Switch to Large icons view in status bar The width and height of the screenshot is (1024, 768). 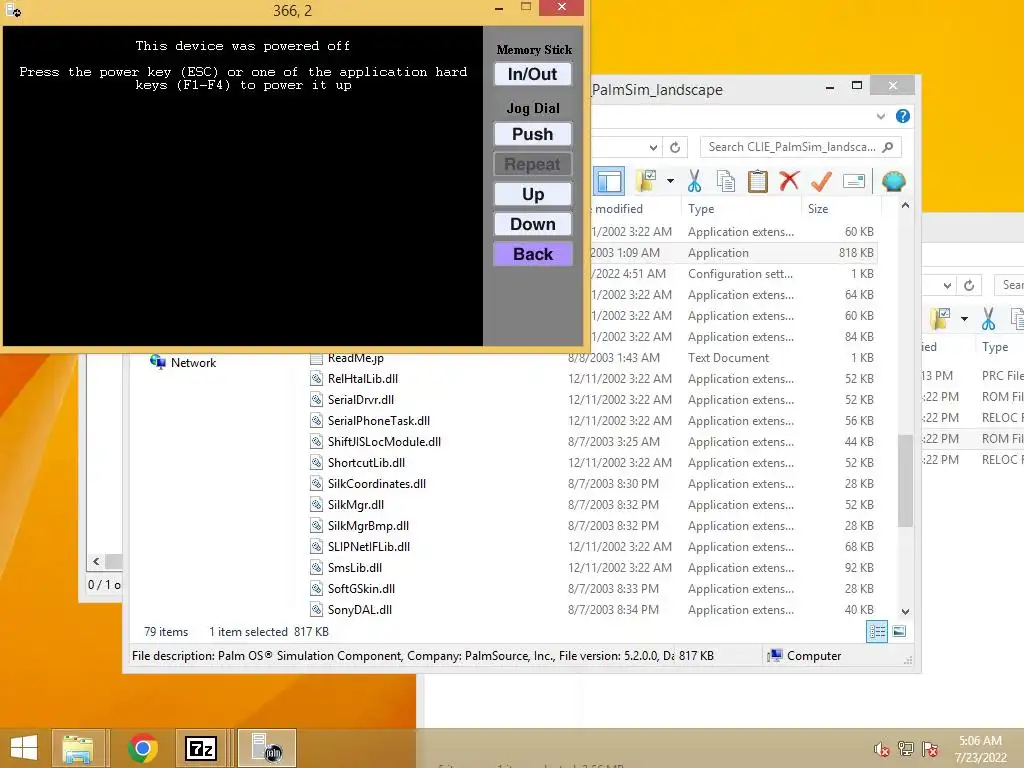click(x=899, y=632)
